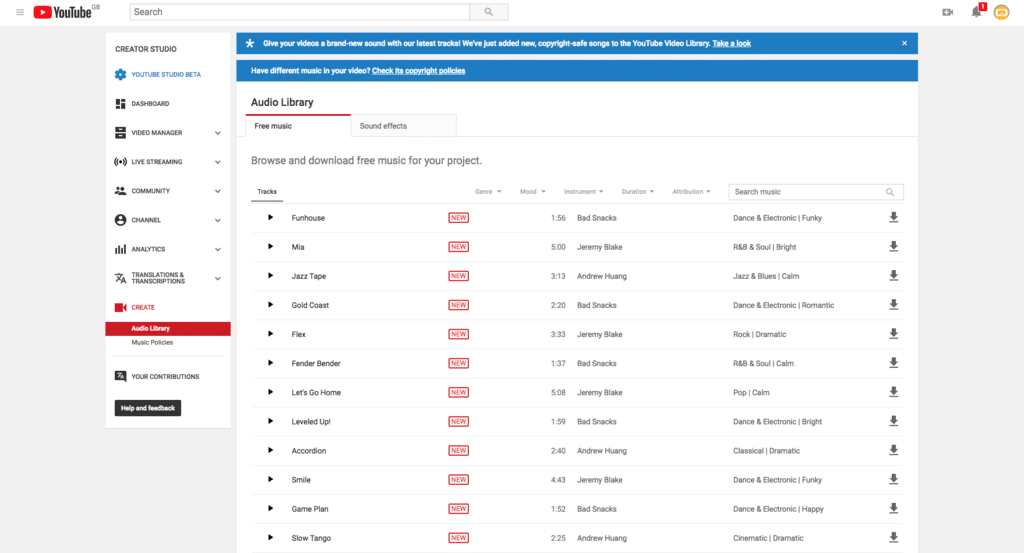Open the Mood filter dropdown
Viewport: 1024px width, 553px height.
532,191
